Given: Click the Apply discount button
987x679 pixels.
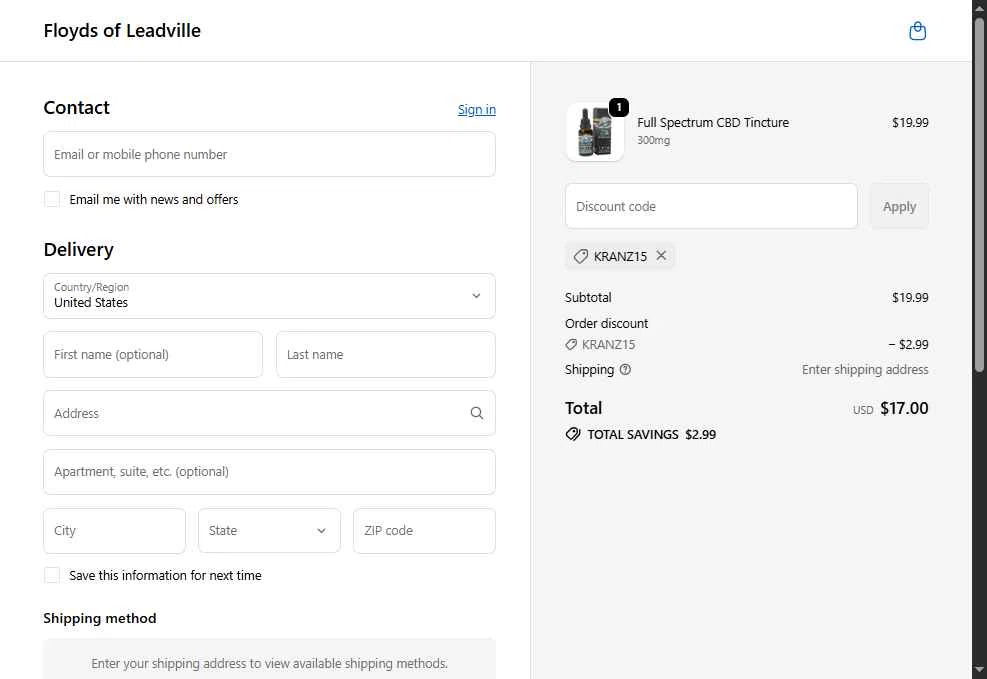Looking at the screenshot, I should pos(899,206).
